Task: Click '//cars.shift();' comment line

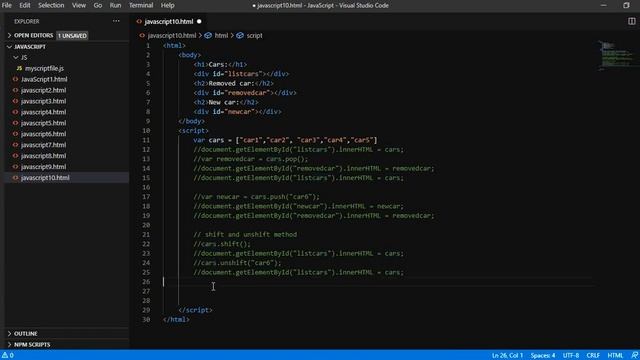Action: click(x=222, y=244)
